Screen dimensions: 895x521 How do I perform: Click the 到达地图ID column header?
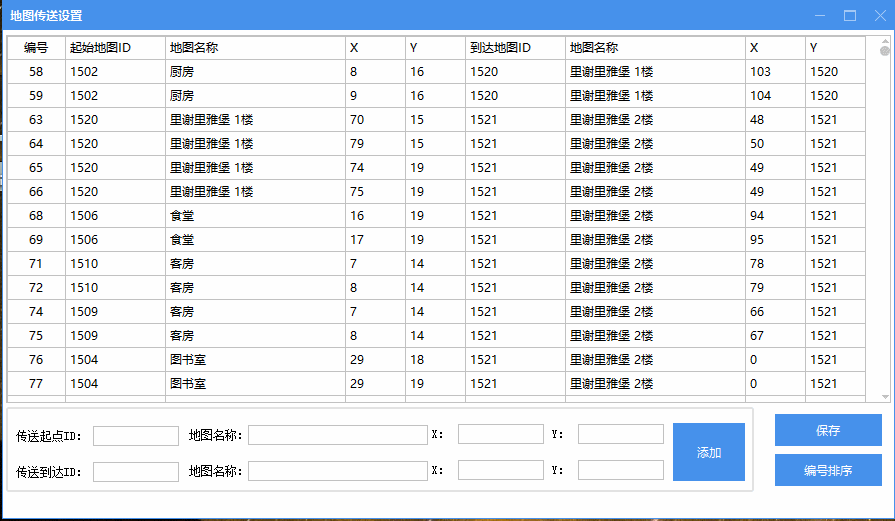point(515,48)
